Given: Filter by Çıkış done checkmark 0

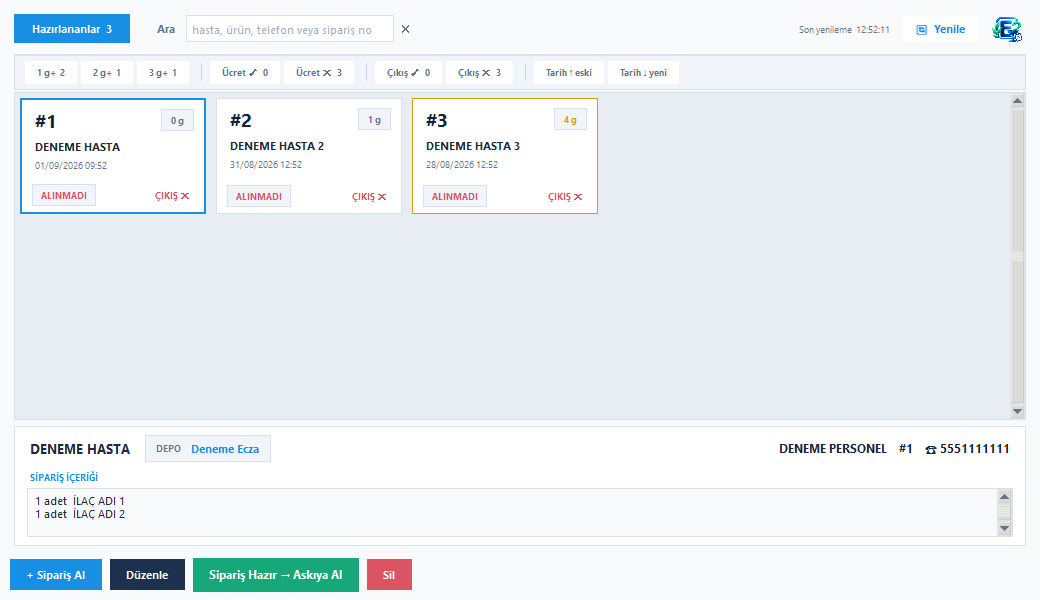Looking at the screenshot, I should click(409, 73).
